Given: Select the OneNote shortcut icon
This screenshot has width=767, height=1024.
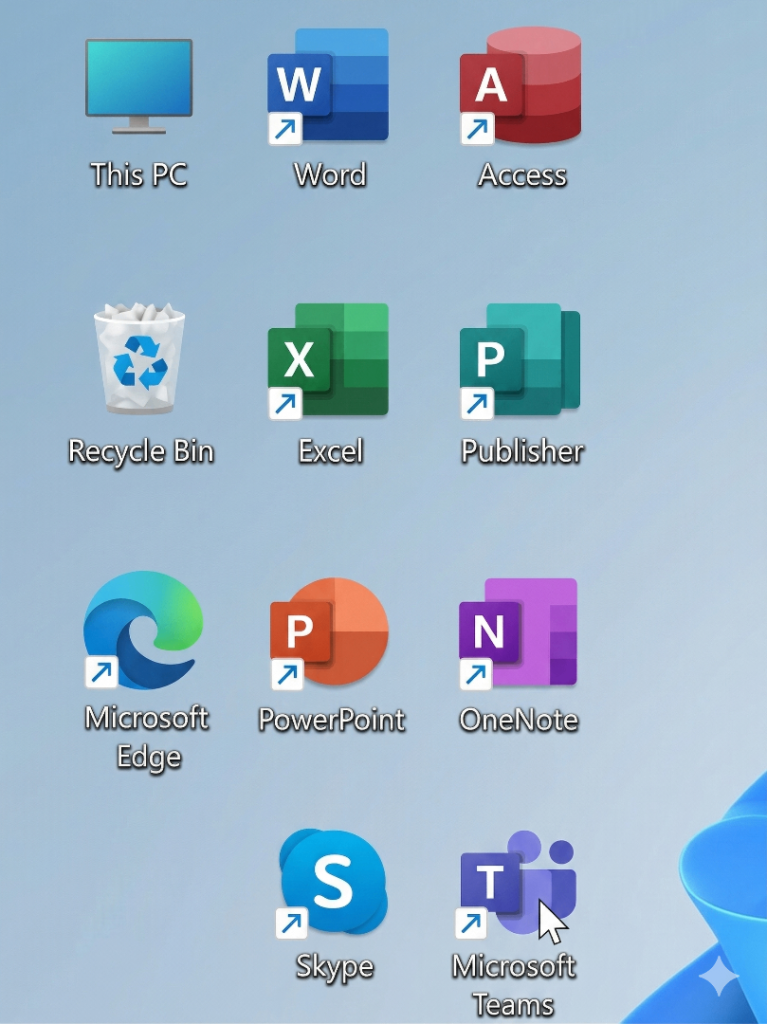Looking at the screenshot, I should click(x=518, y=633).
